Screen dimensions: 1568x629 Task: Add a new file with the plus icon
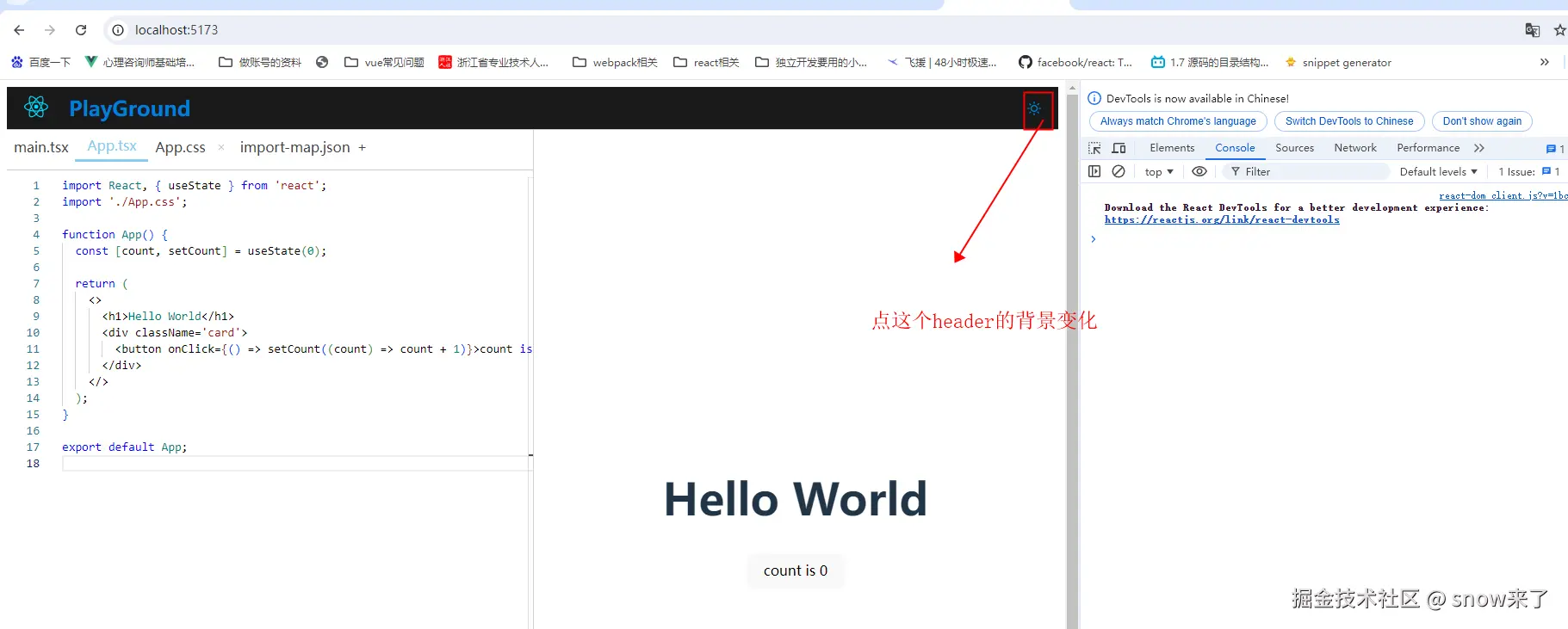coord(363,147)
